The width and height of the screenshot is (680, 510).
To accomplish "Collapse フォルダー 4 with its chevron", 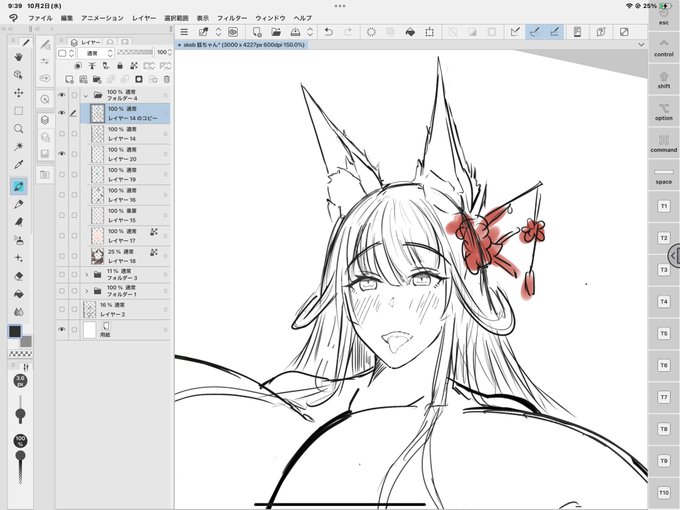I will tap(86, 95).
